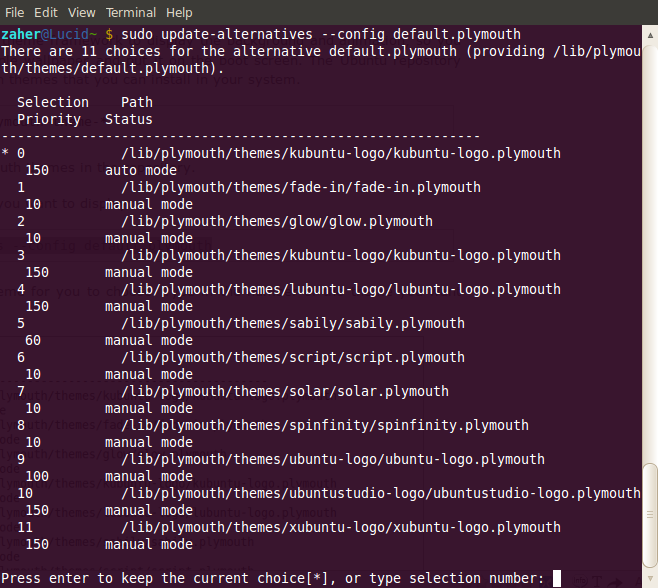The height and width of the screenshot is (588, 658).
Task: Click the spinfinity.plymouth path
Action: coord(325,425)
